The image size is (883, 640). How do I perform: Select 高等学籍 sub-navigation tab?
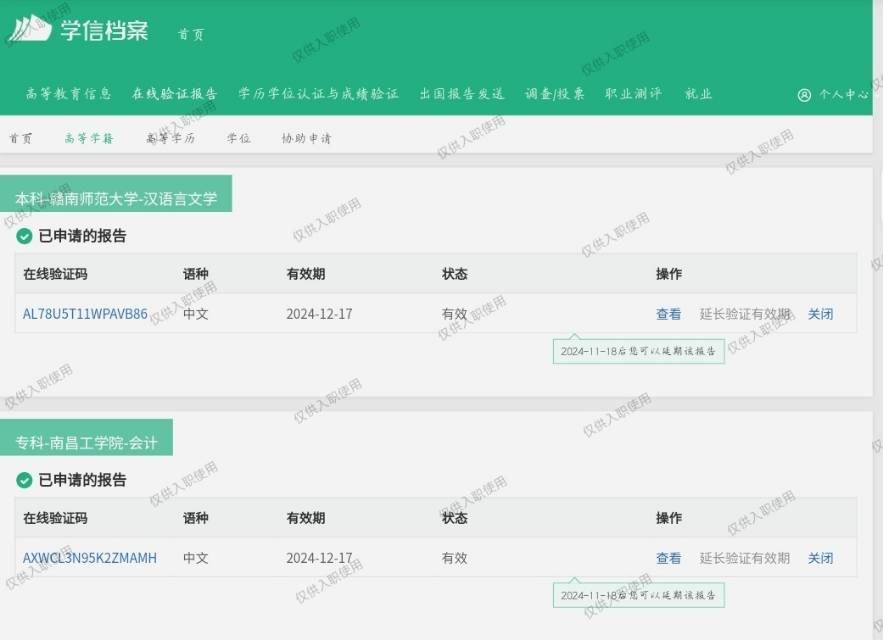pos(89,138)
